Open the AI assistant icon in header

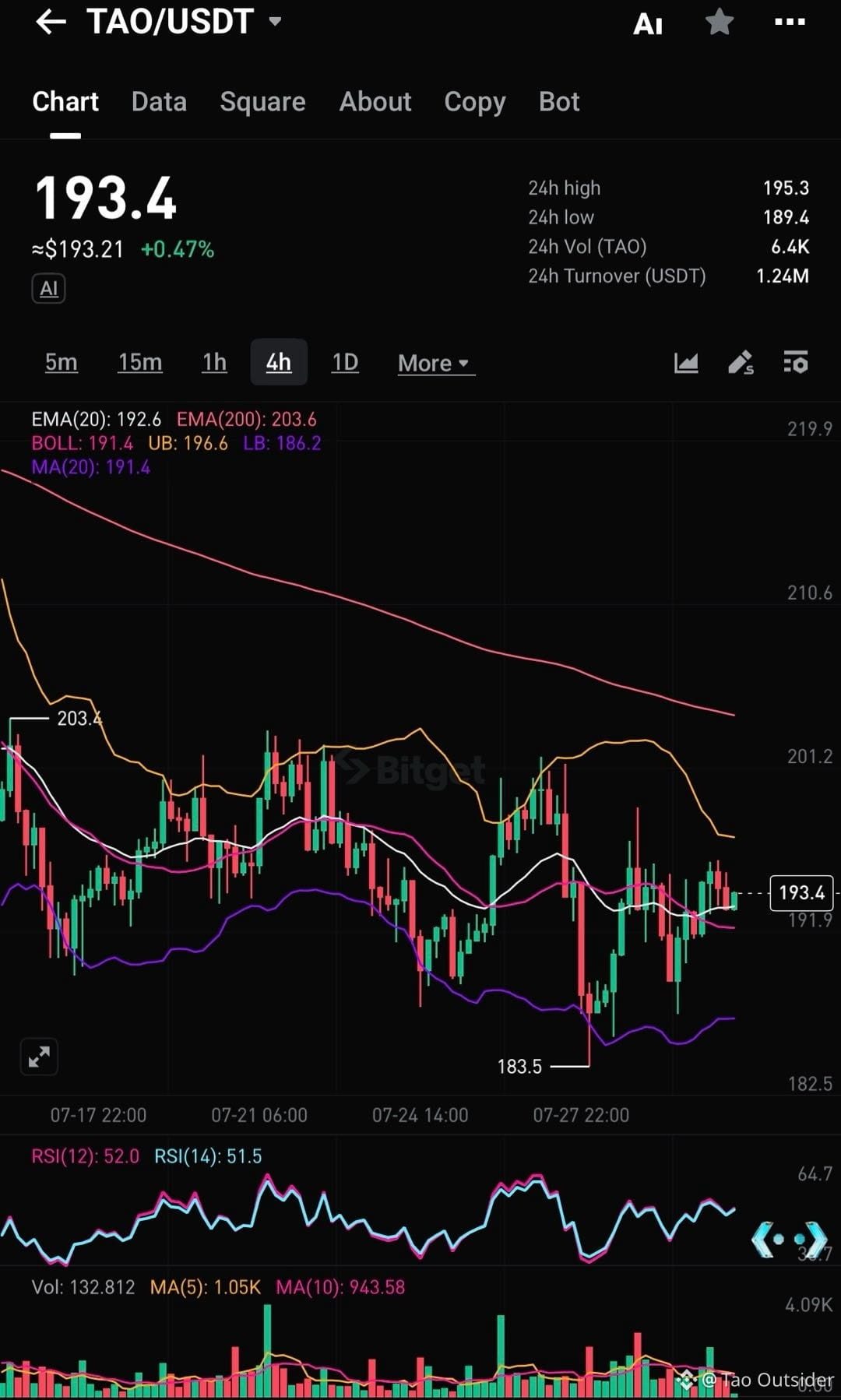pyautogui.click(x=648, y=23)
